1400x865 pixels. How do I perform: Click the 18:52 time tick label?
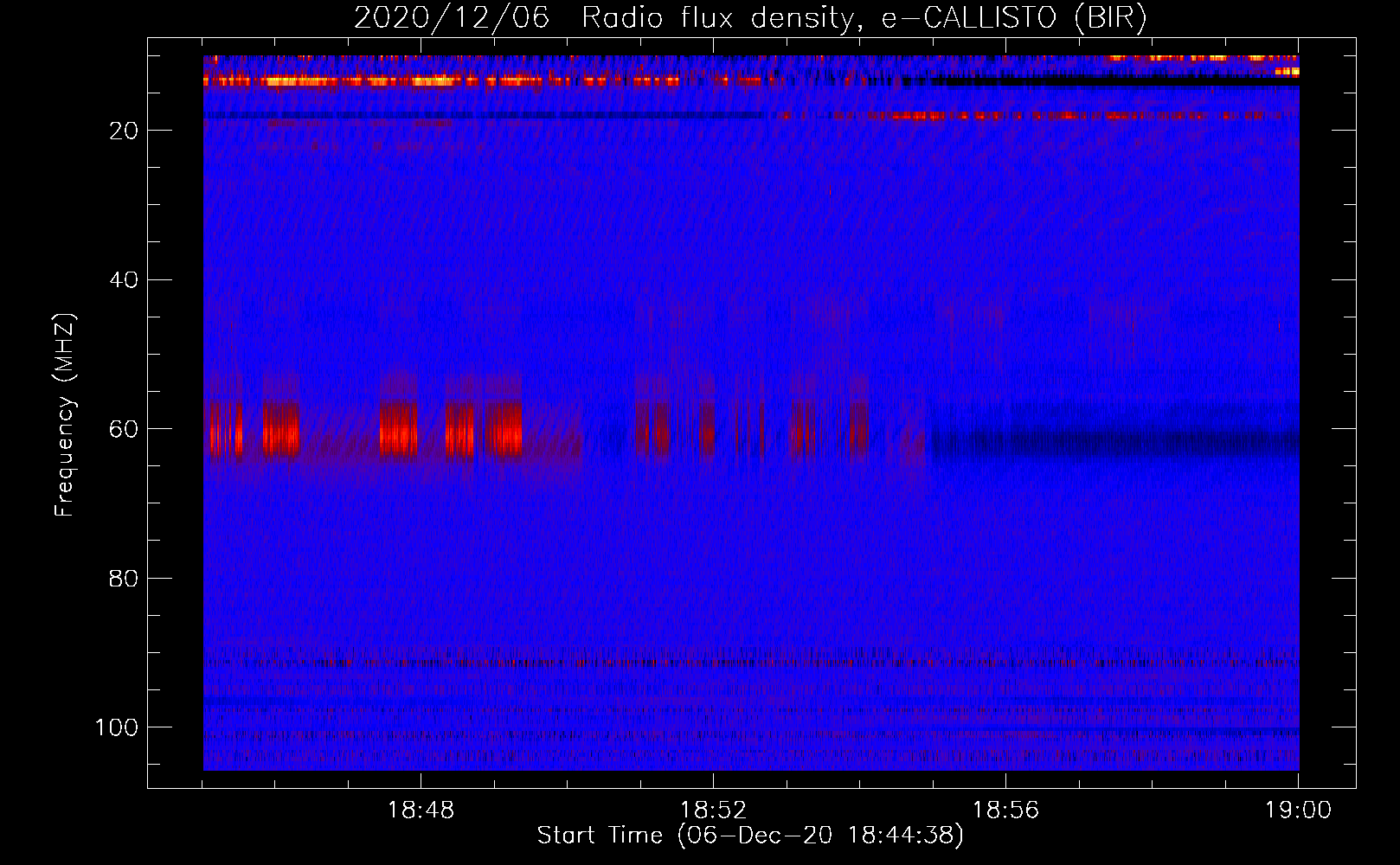pos(713,811)
